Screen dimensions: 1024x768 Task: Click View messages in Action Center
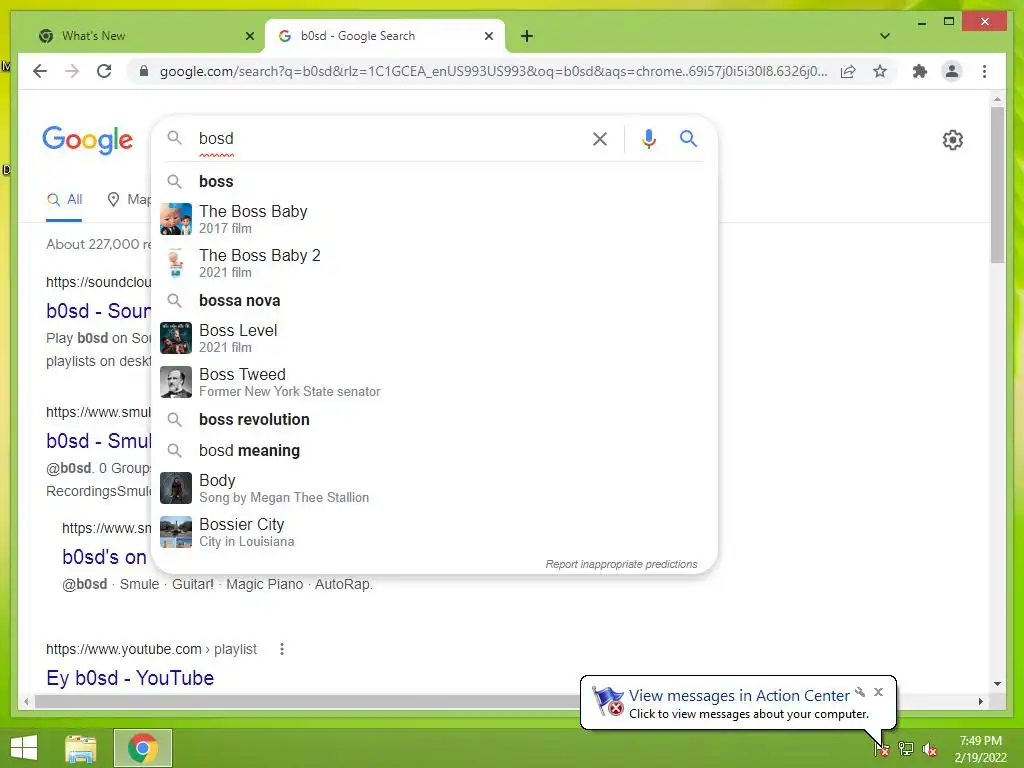[x=739, y=696]
